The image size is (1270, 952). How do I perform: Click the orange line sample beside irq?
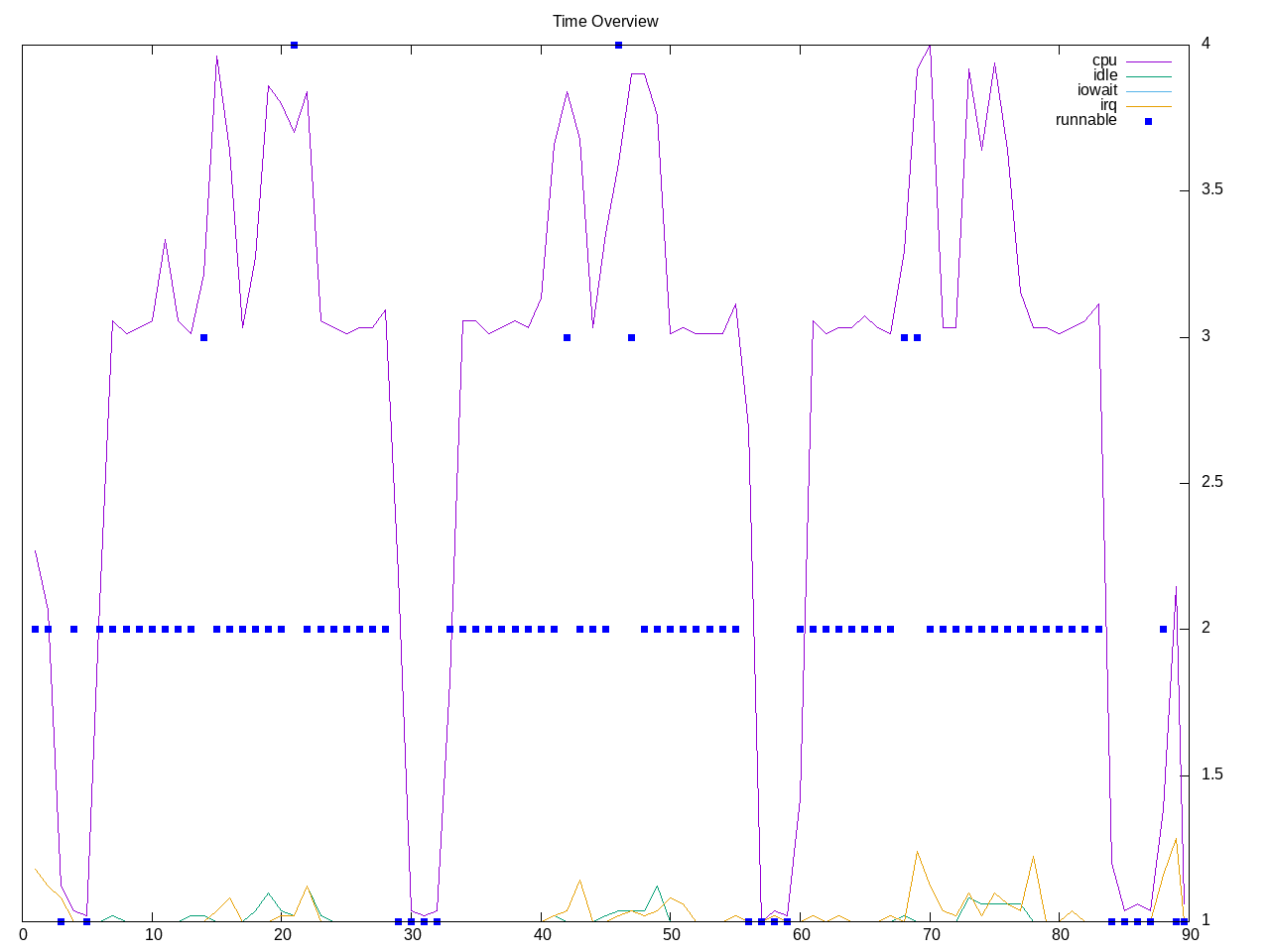(1148, 106)
